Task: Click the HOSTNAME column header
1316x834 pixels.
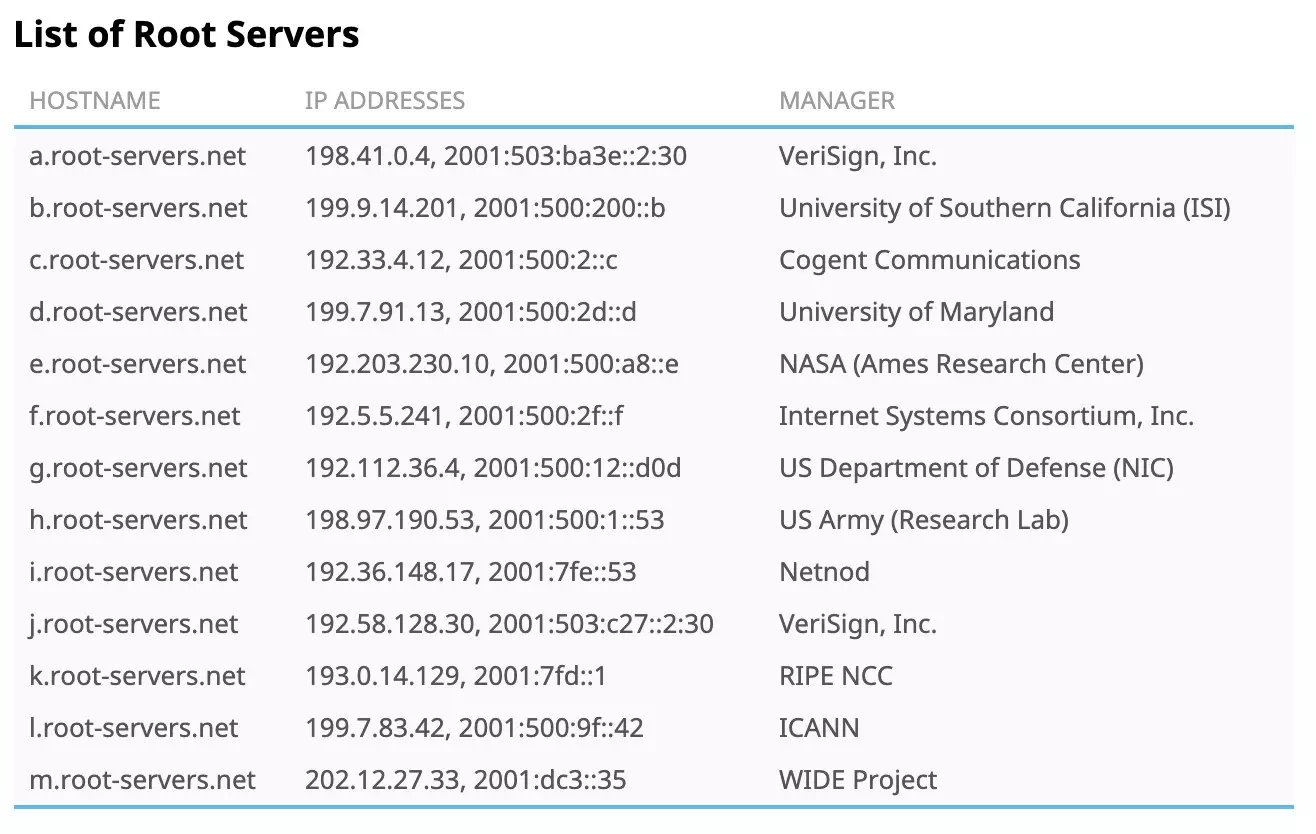Action: point(95,101)
